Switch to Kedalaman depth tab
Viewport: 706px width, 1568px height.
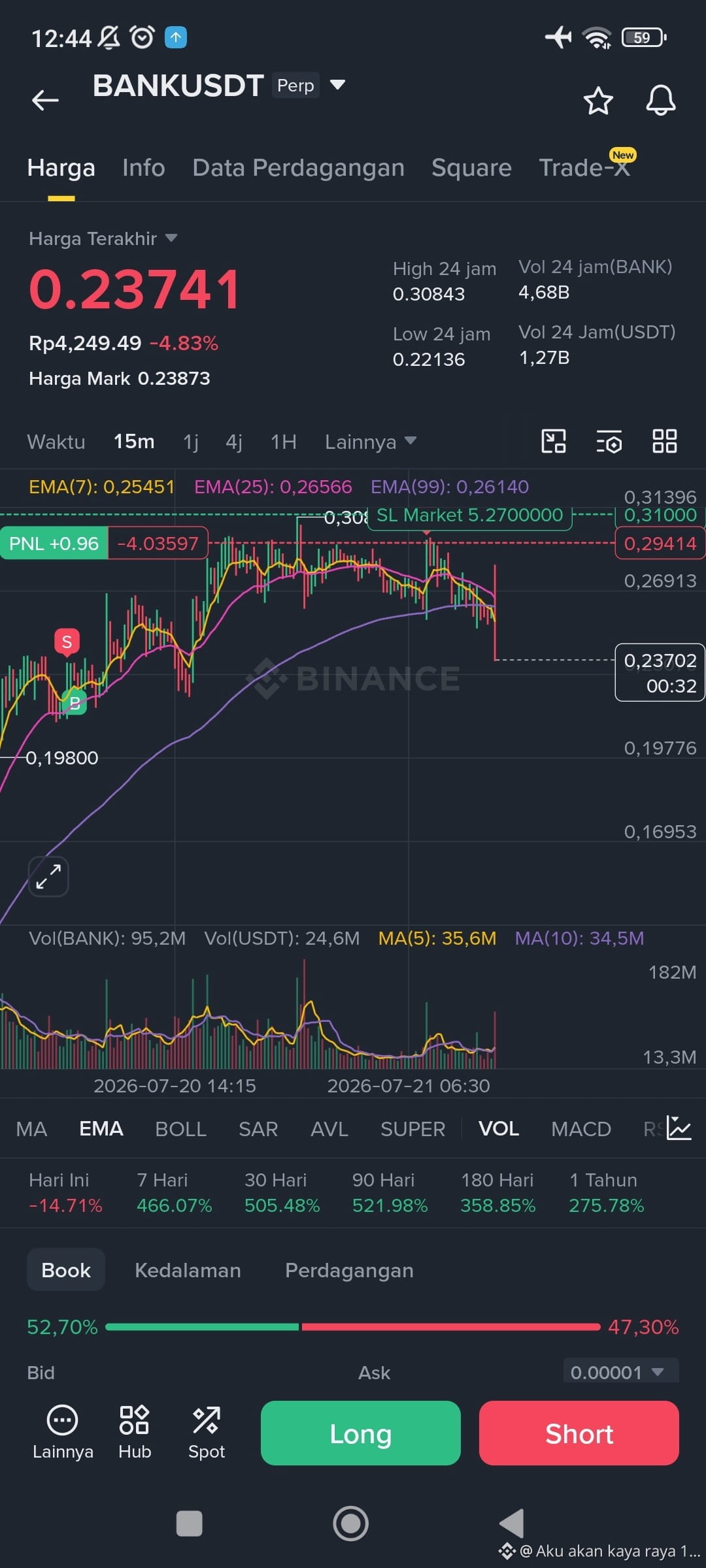click(188, 1270)
